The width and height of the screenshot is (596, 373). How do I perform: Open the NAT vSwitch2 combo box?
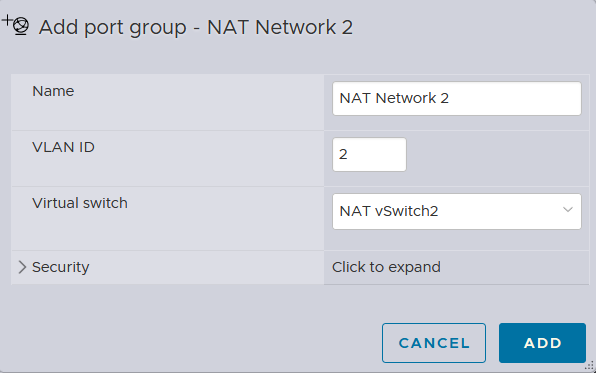click(x=457, y=211)
